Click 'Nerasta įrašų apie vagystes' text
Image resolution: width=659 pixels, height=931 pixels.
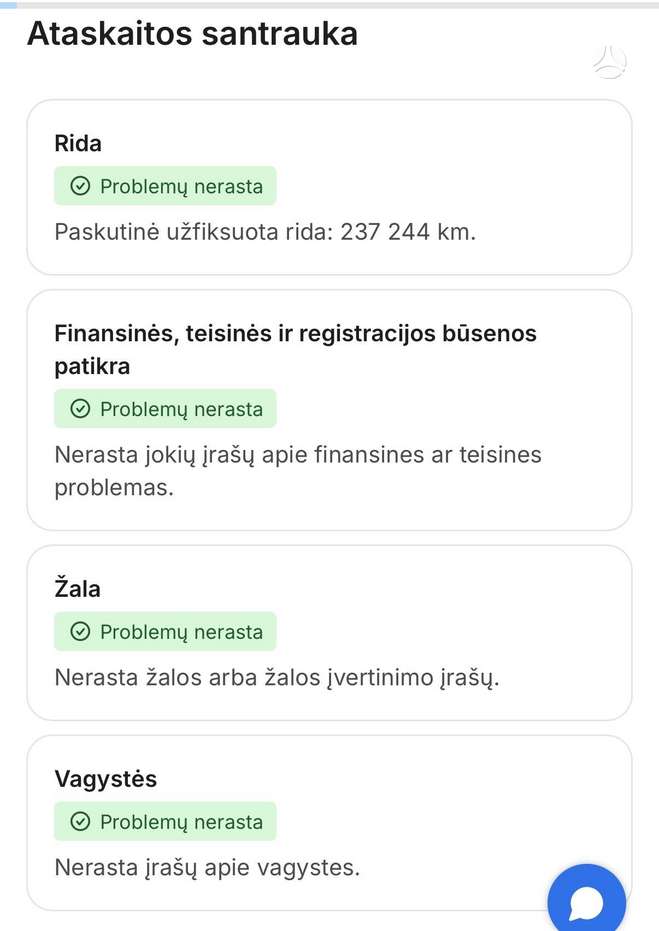(207, 867)
